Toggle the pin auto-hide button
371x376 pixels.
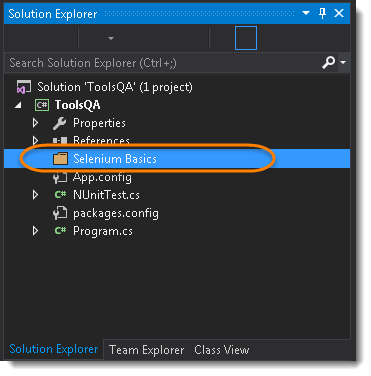(322, 14)
